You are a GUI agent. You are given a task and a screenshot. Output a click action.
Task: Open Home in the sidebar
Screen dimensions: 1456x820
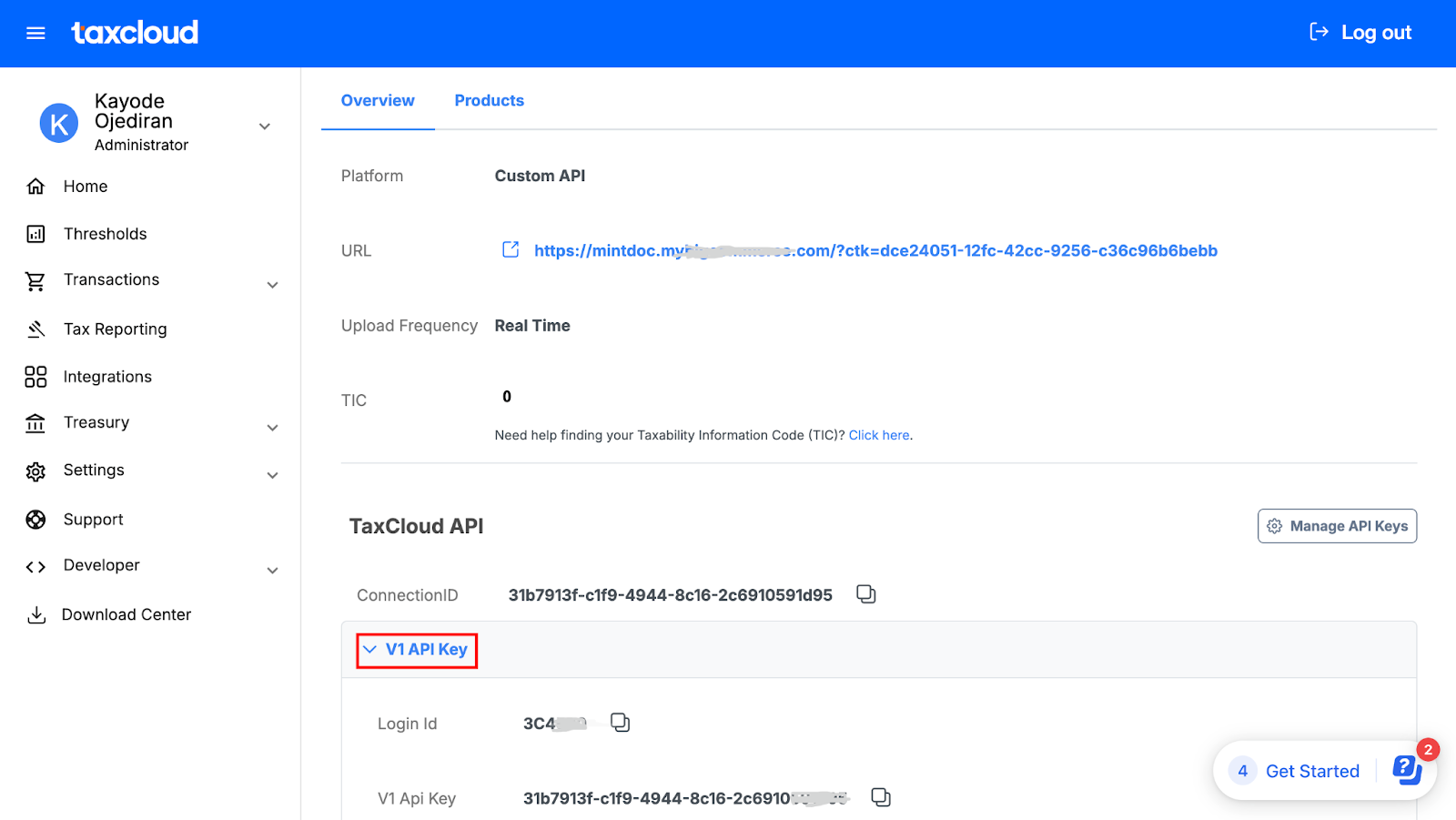coord(86,187)
